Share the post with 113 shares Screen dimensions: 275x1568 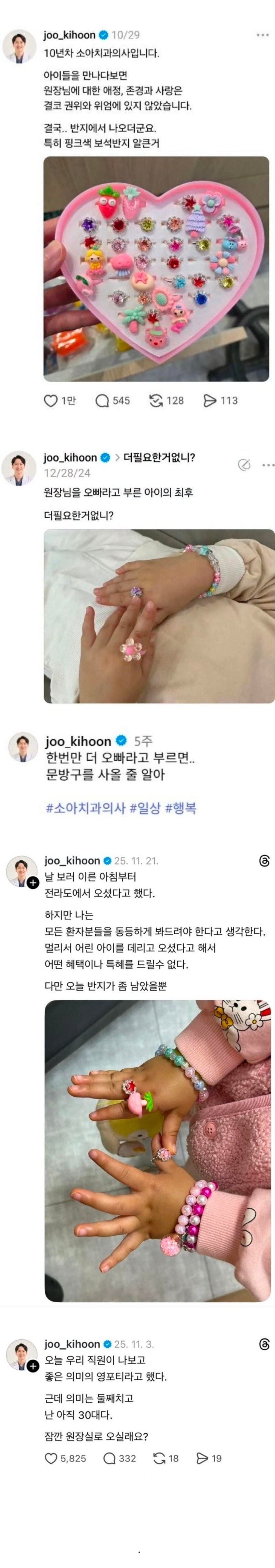(x=210, y=400)
